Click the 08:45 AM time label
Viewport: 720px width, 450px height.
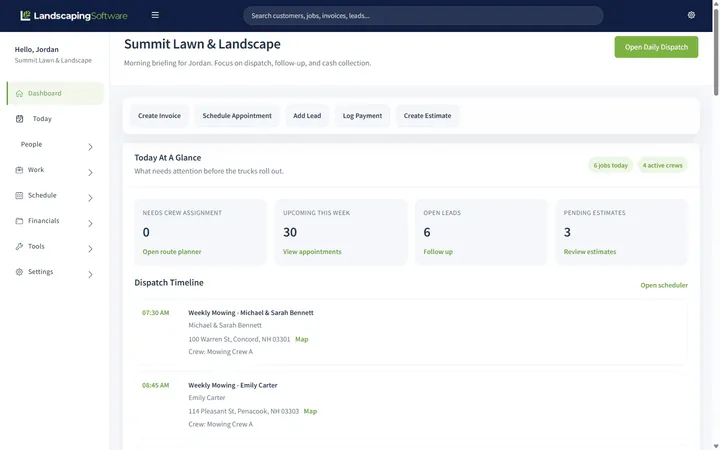click(x=156, y=385)
